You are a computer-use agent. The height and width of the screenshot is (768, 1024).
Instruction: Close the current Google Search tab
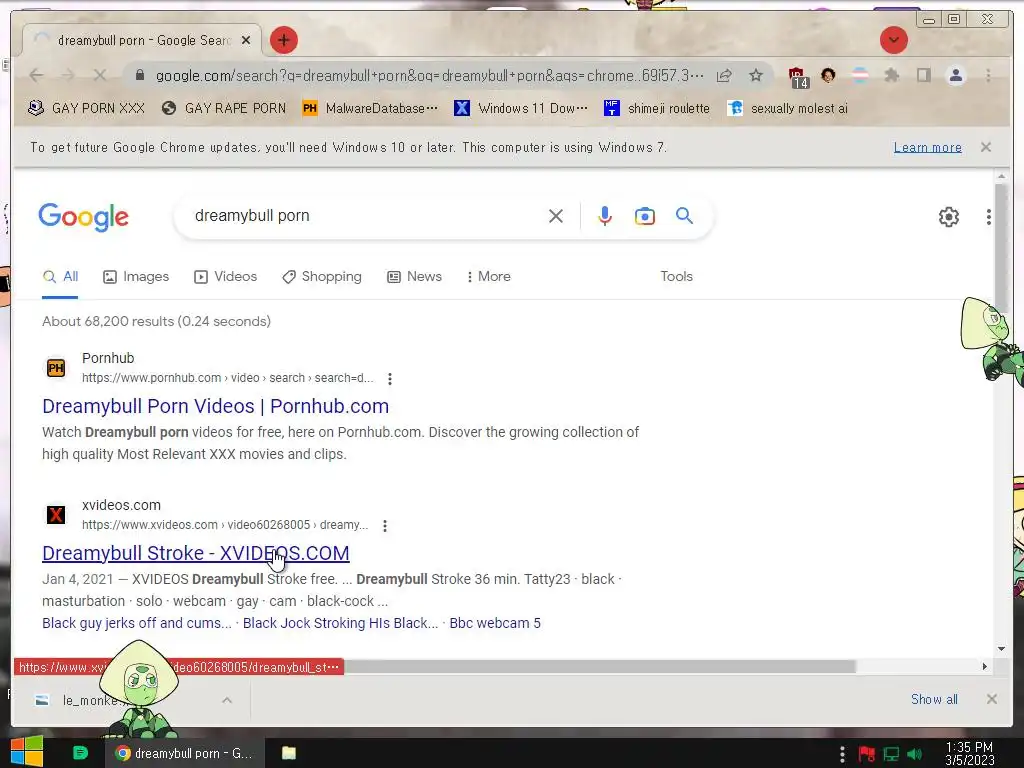coord(246,40)
